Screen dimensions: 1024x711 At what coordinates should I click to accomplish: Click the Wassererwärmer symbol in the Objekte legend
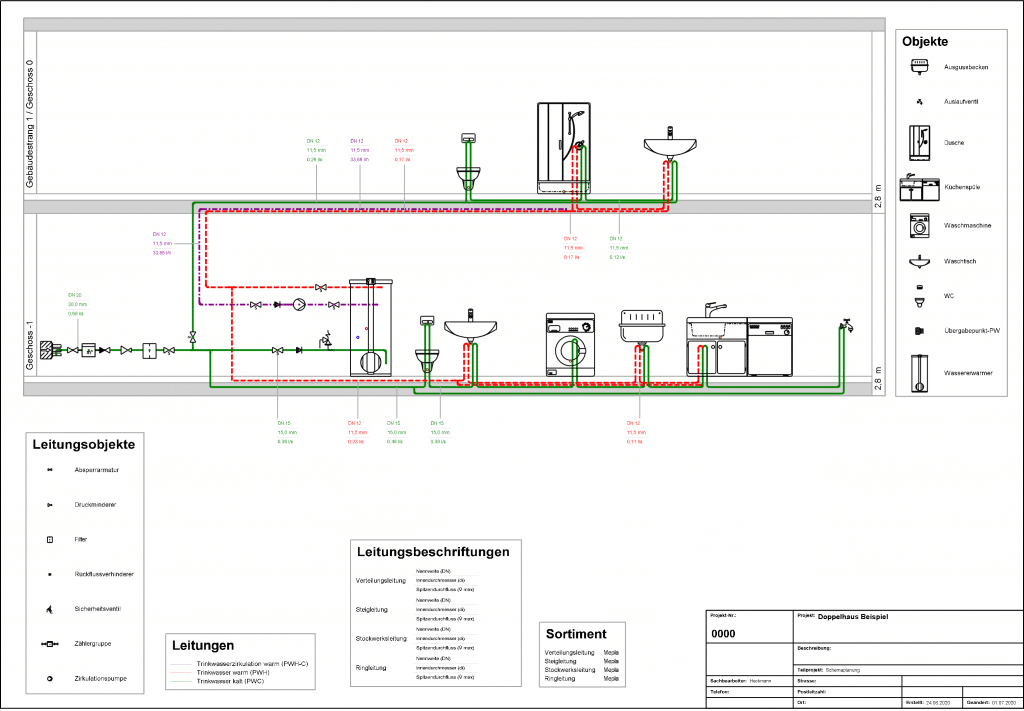click(x=920, y=373)
